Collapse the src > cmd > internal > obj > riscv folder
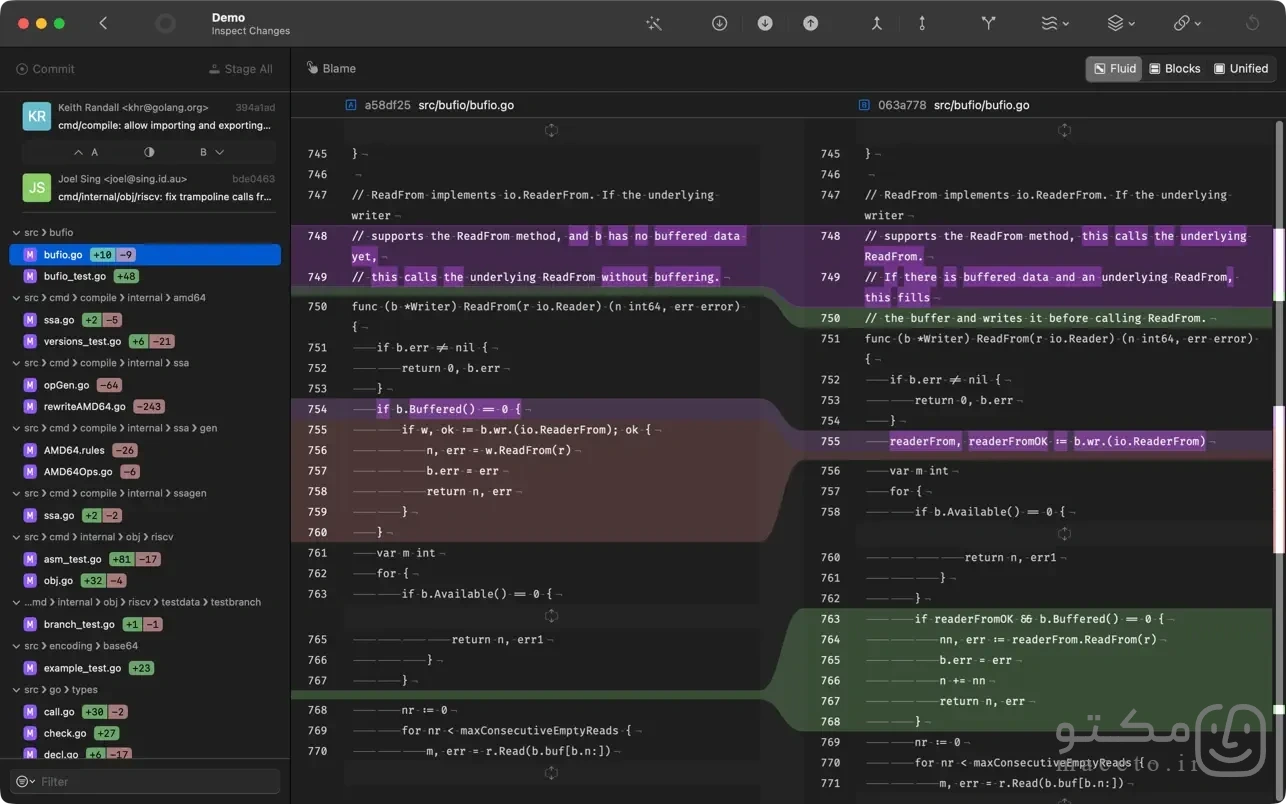The image size is (1286, 804). [x=17, y=537]
